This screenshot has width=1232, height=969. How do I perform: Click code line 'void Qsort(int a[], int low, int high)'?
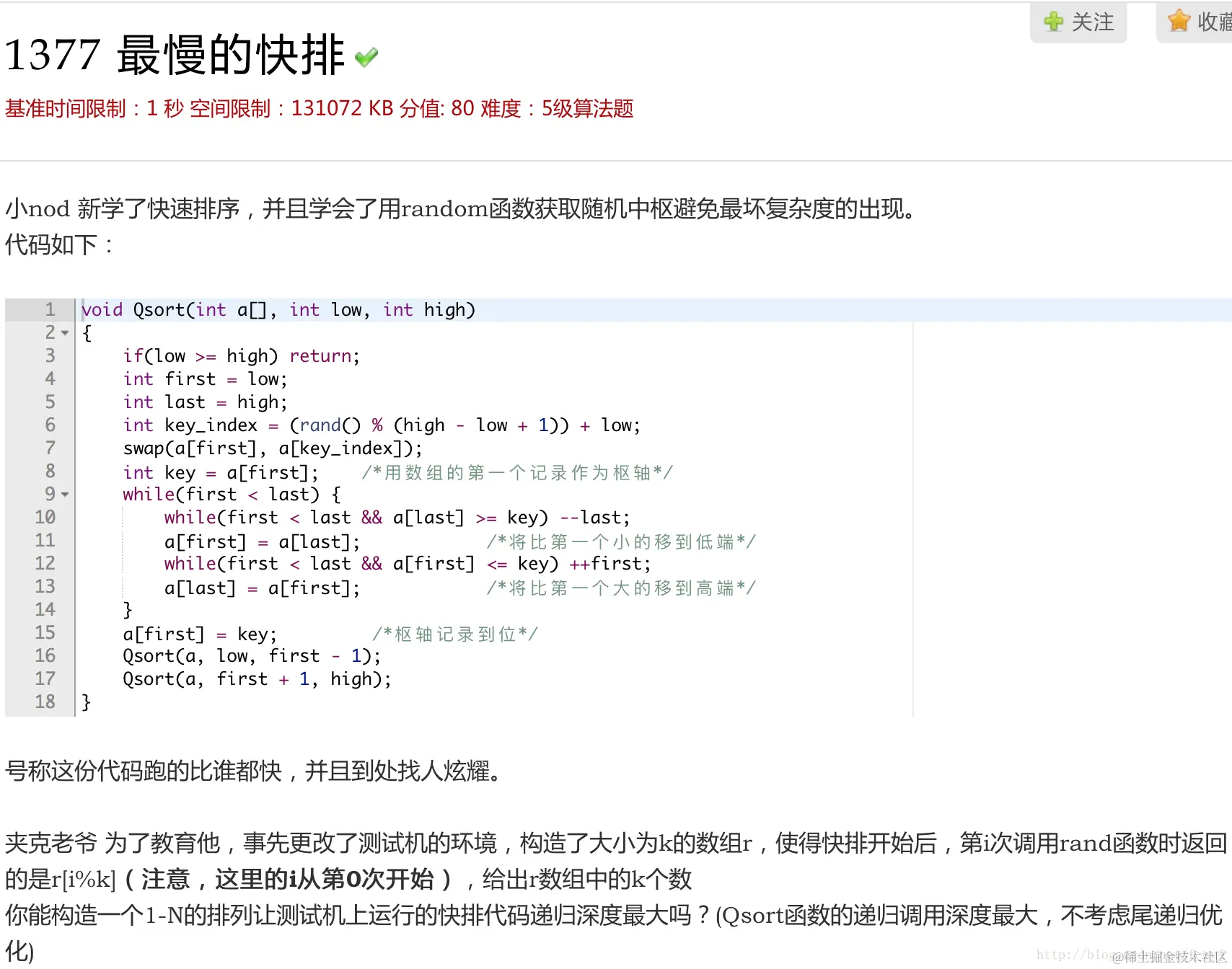[278, 310]
